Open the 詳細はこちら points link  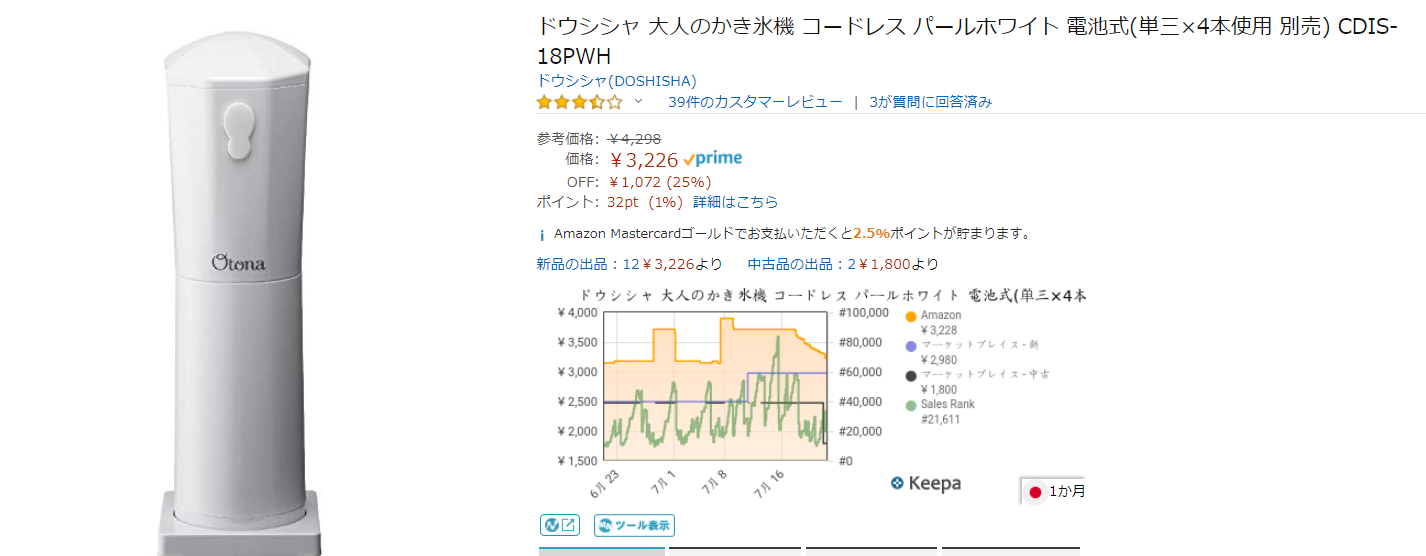[735, 202]
